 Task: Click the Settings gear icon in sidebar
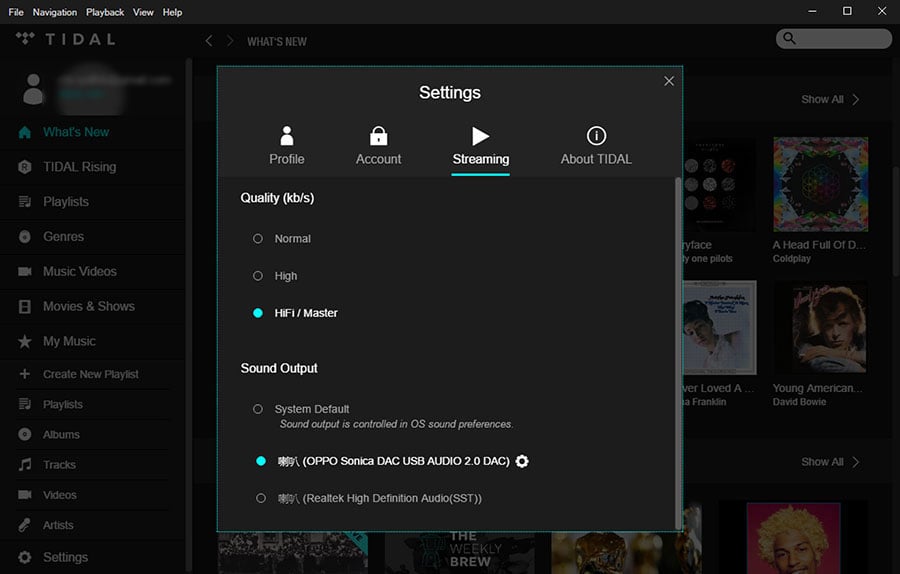[25, 557]
